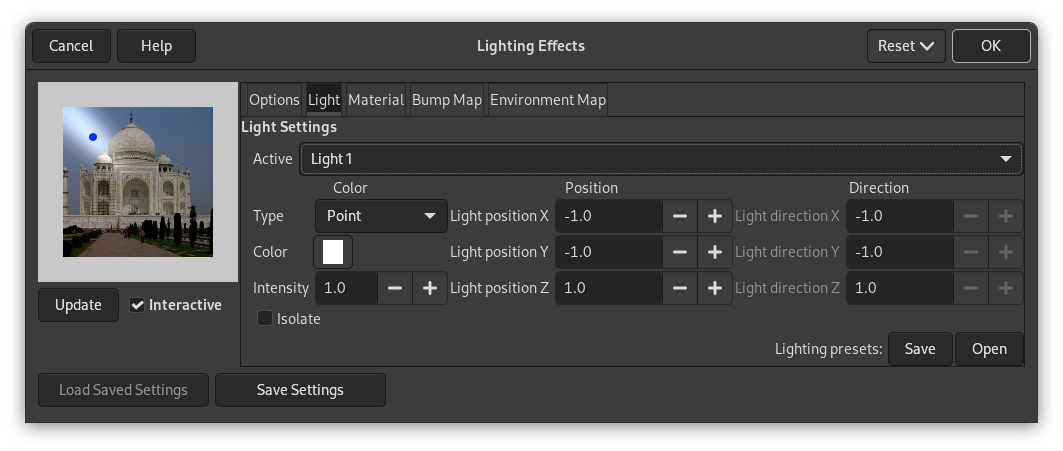Screen dimensions: 1063x451
Task: Click the blue light marker in preview
Action: [93, 137]
